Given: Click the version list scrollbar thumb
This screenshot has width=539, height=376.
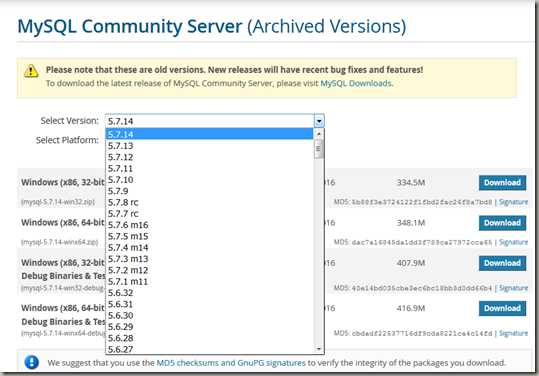Looking at the screenshot, I should click(x=319, y=149).
